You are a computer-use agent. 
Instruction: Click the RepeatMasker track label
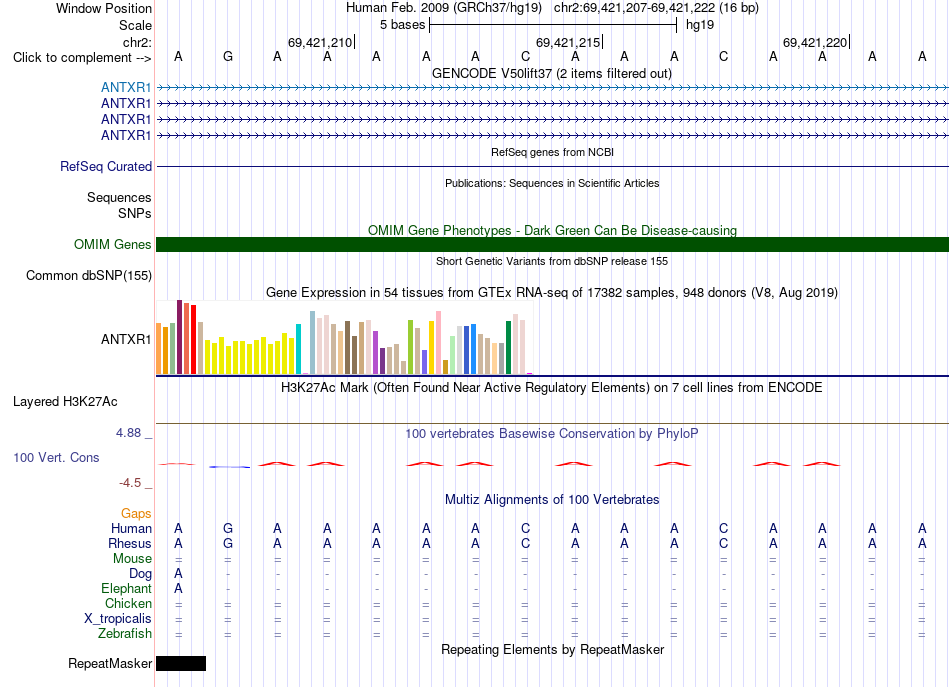pyautogui.click(x=110, y=664)
